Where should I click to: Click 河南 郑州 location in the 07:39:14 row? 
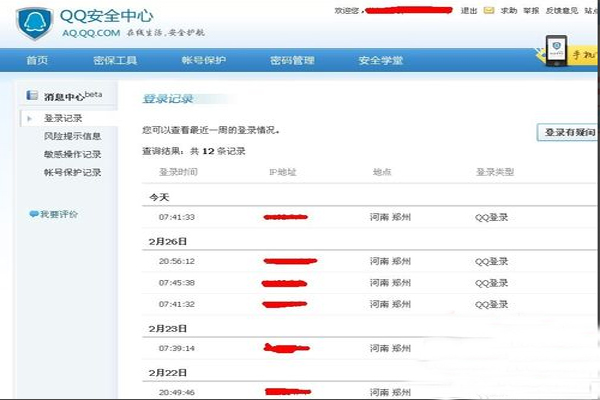click(x=390, y=348)
